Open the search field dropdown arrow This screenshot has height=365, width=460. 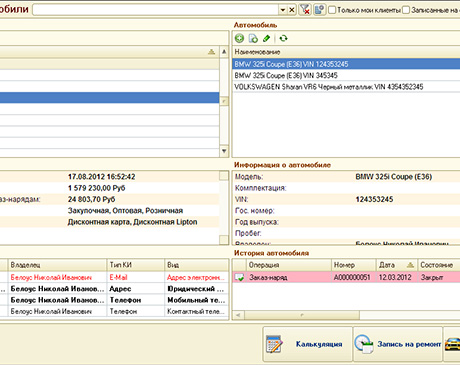pyautogui.click(x=282, y=10)
